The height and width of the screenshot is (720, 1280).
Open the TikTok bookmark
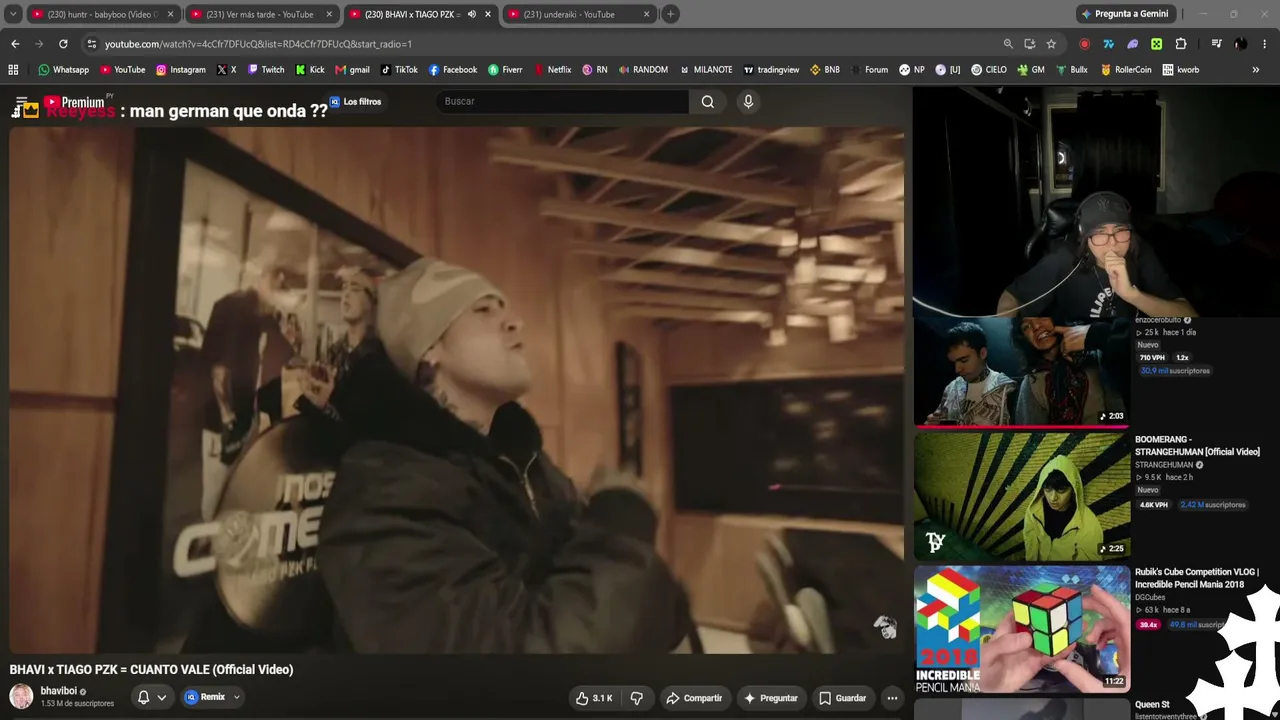click(x=399, y=70)
